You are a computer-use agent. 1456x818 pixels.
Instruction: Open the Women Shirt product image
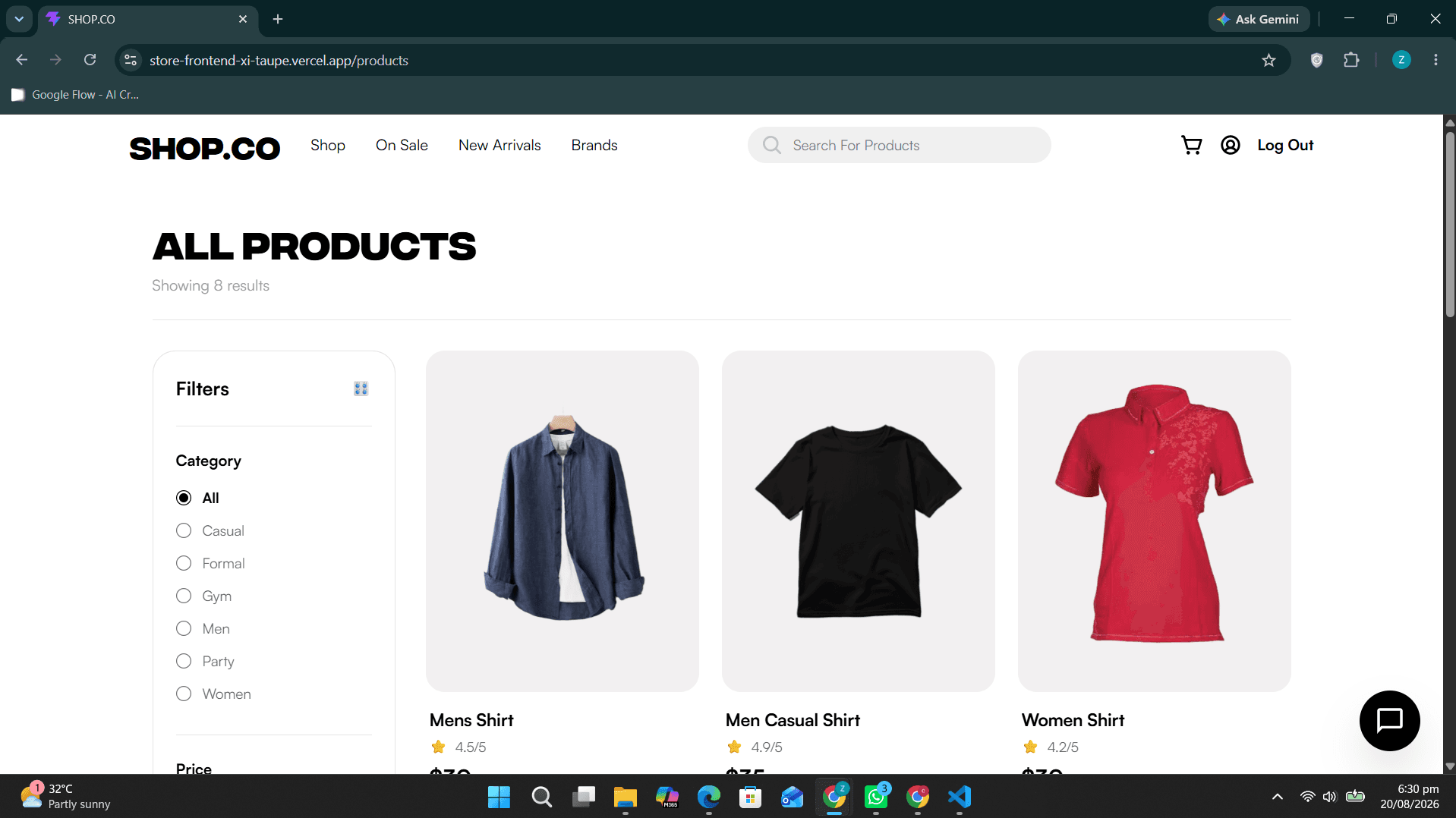pos(1154,521)
